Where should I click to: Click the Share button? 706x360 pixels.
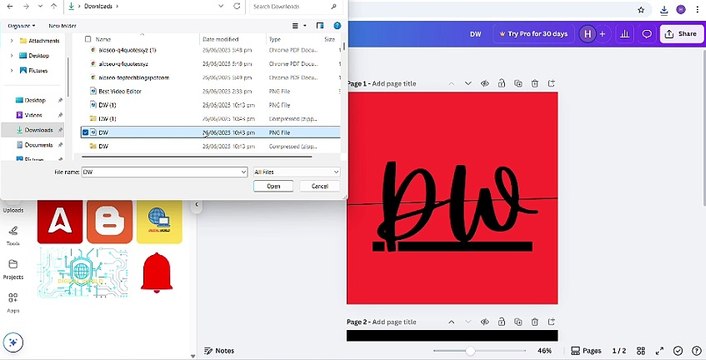(x=681, y=34)
